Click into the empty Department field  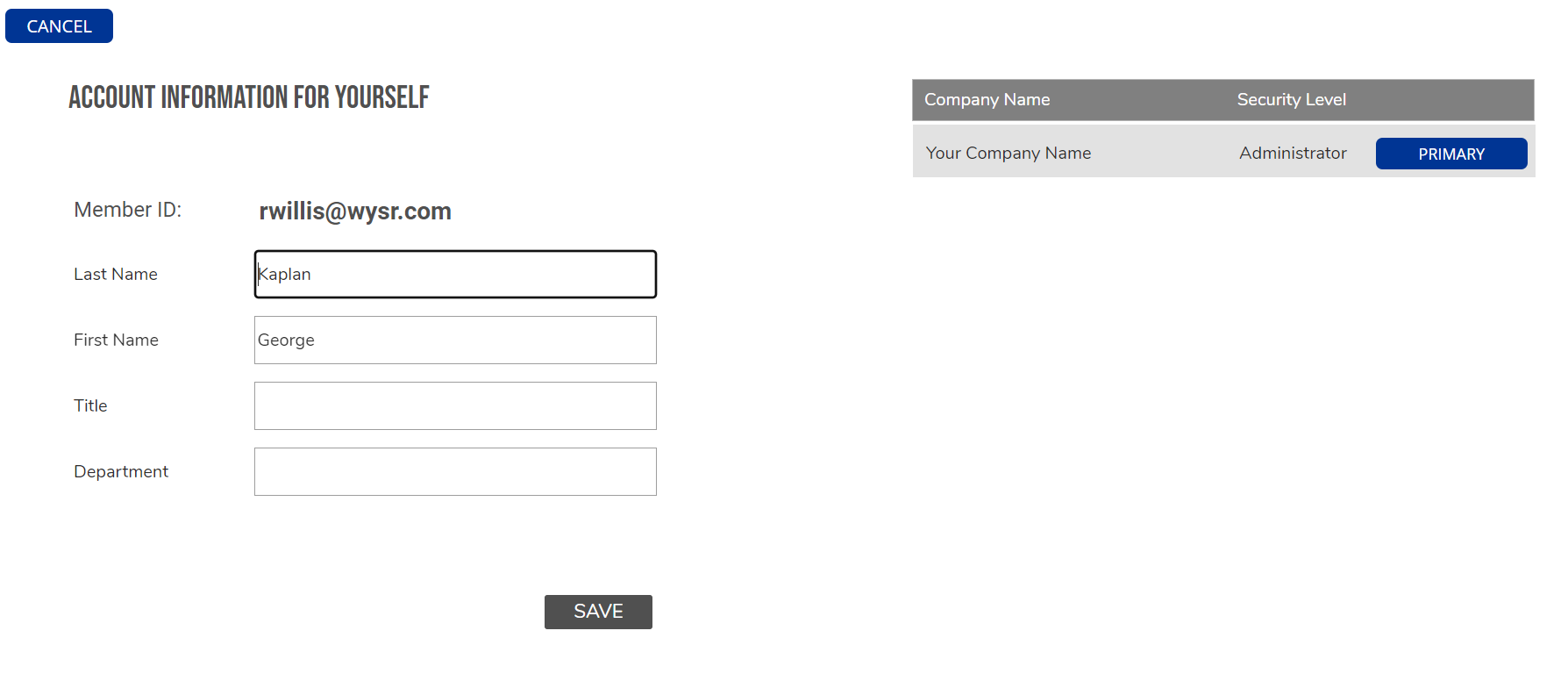[x=455, y=472]
